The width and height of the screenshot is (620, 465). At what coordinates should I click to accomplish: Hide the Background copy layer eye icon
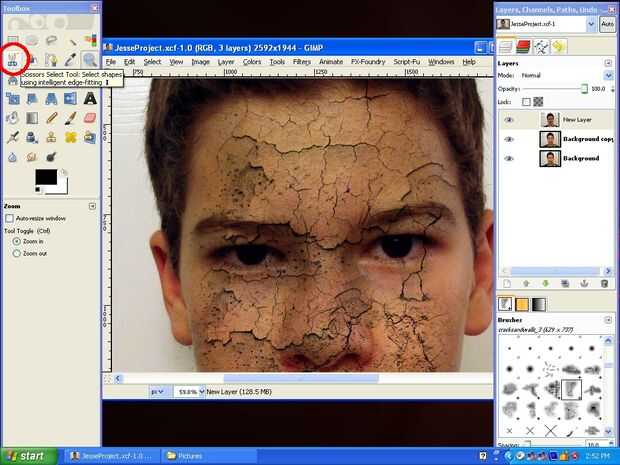tap(508, 139)
